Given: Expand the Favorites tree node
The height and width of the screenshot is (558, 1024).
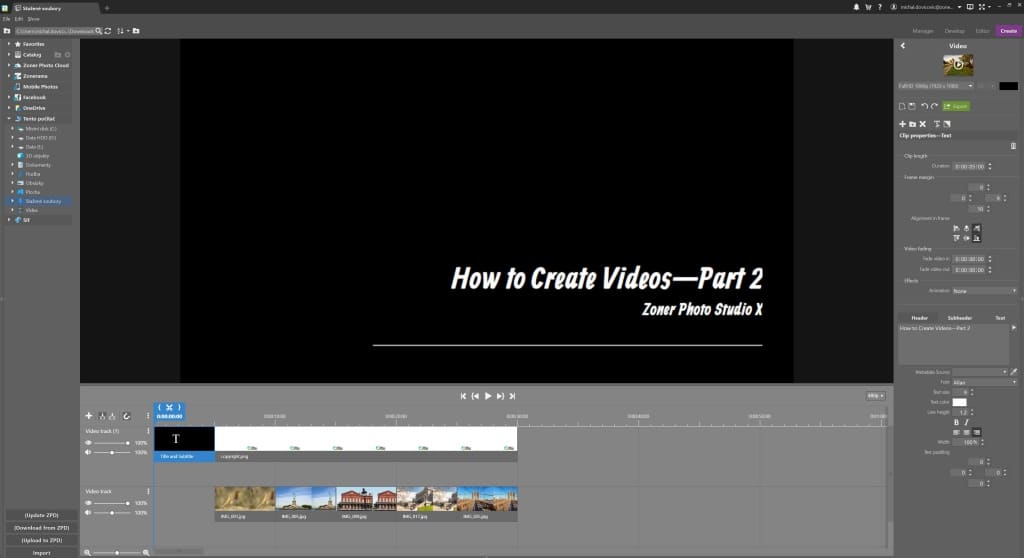Looking at the screenshot, I should pos(8,44).
